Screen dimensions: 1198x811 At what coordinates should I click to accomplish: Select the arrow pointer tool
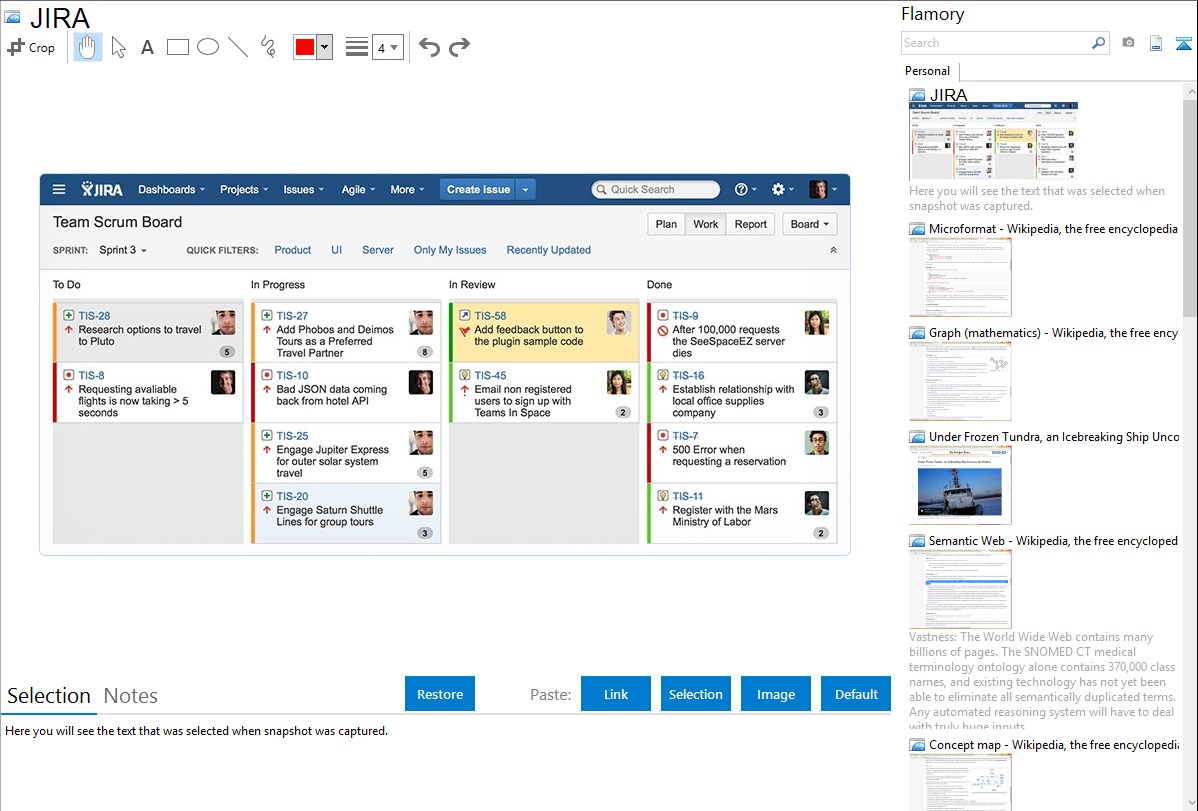[x=118, y=47]
